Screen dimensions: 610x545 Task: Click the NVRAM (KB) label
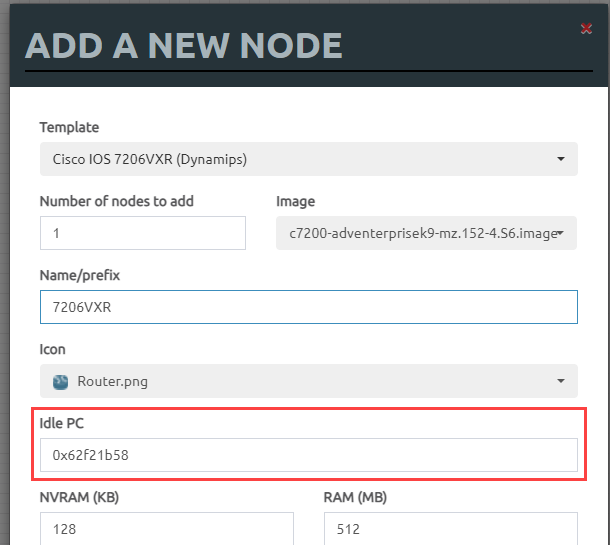79,497
